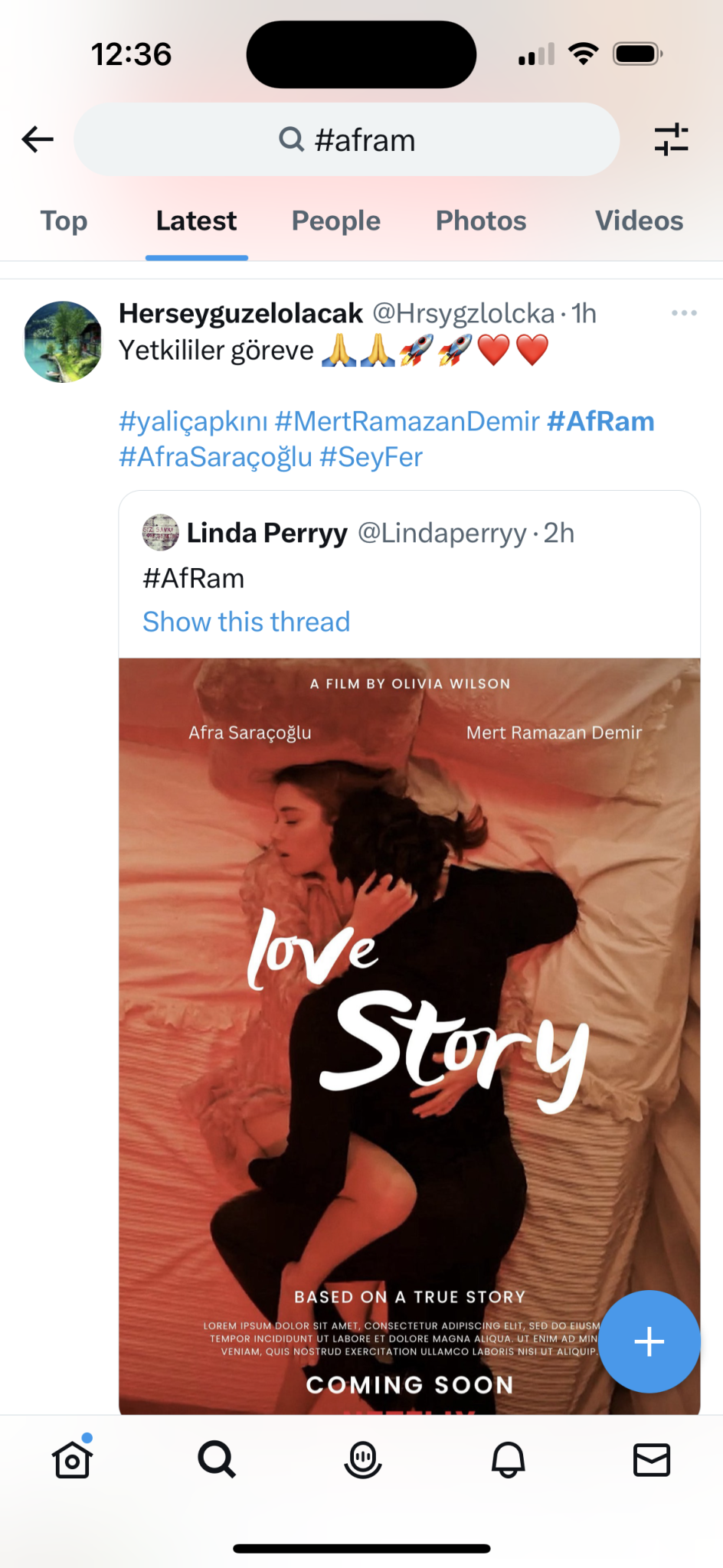723x1568 pixels.
Task: Tap the Show this thread link
Action: [246, 622]
